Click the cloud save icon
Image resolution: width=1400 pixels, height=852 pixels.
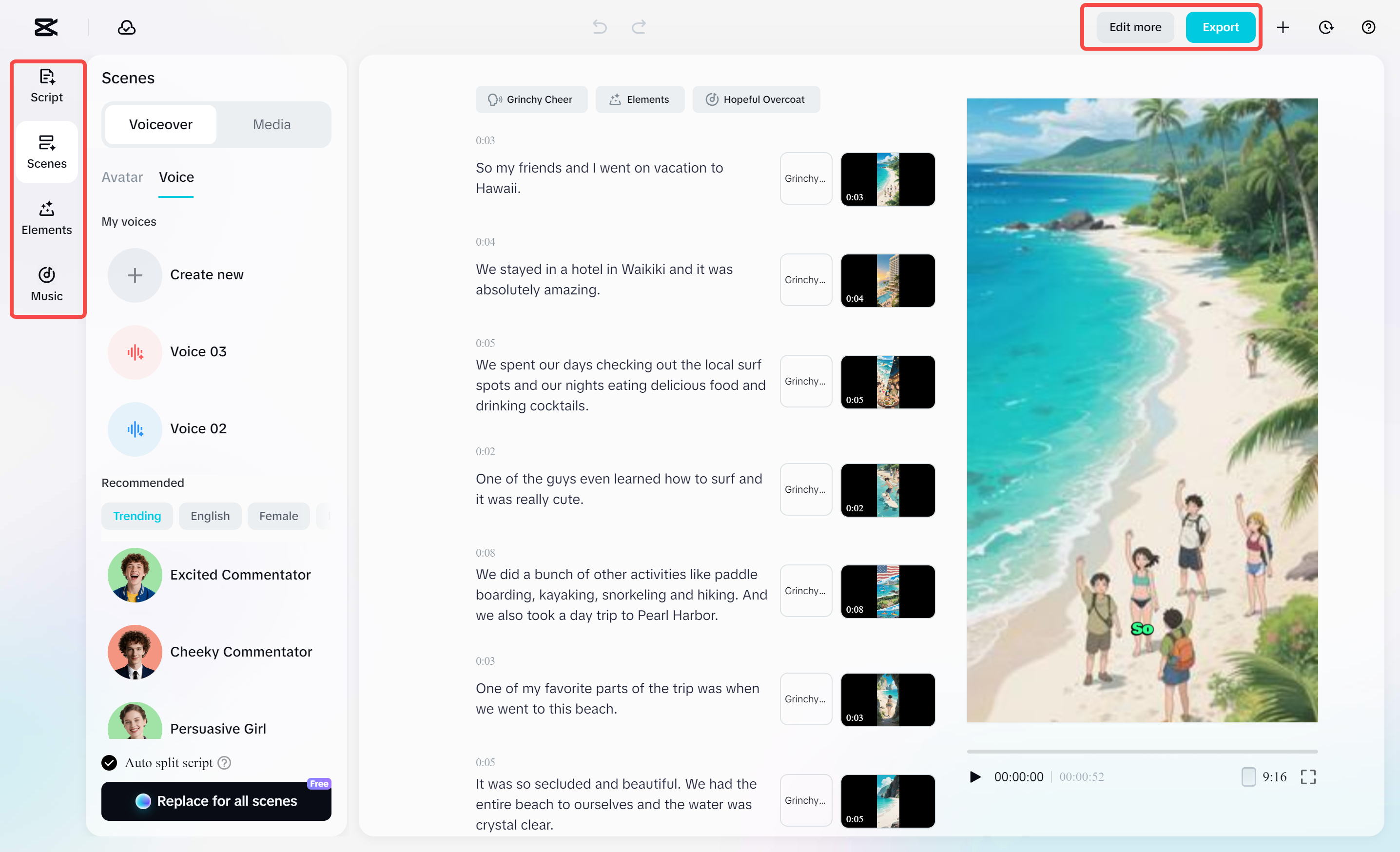point(126,27)
